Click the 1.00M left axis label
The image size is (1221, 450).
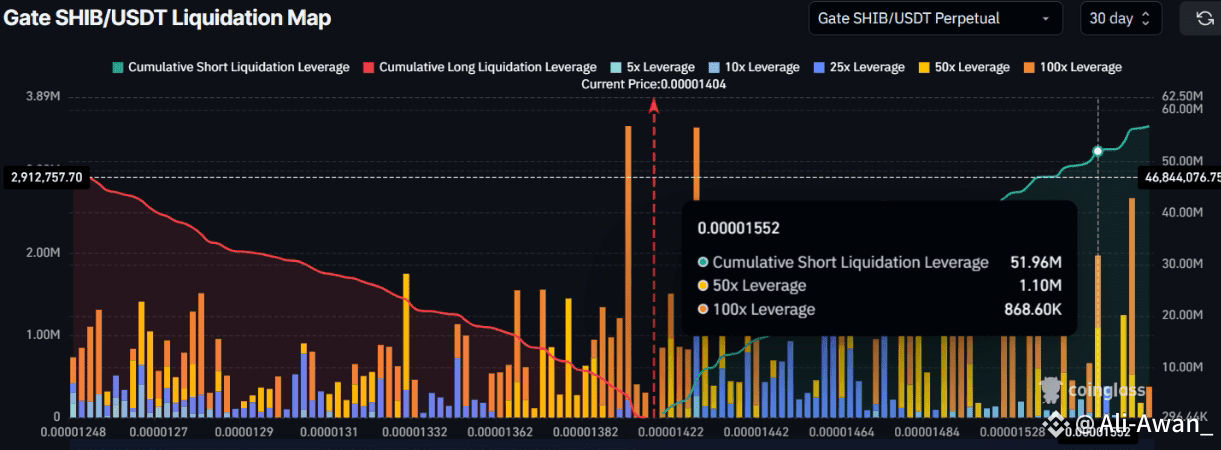(43, 334)
